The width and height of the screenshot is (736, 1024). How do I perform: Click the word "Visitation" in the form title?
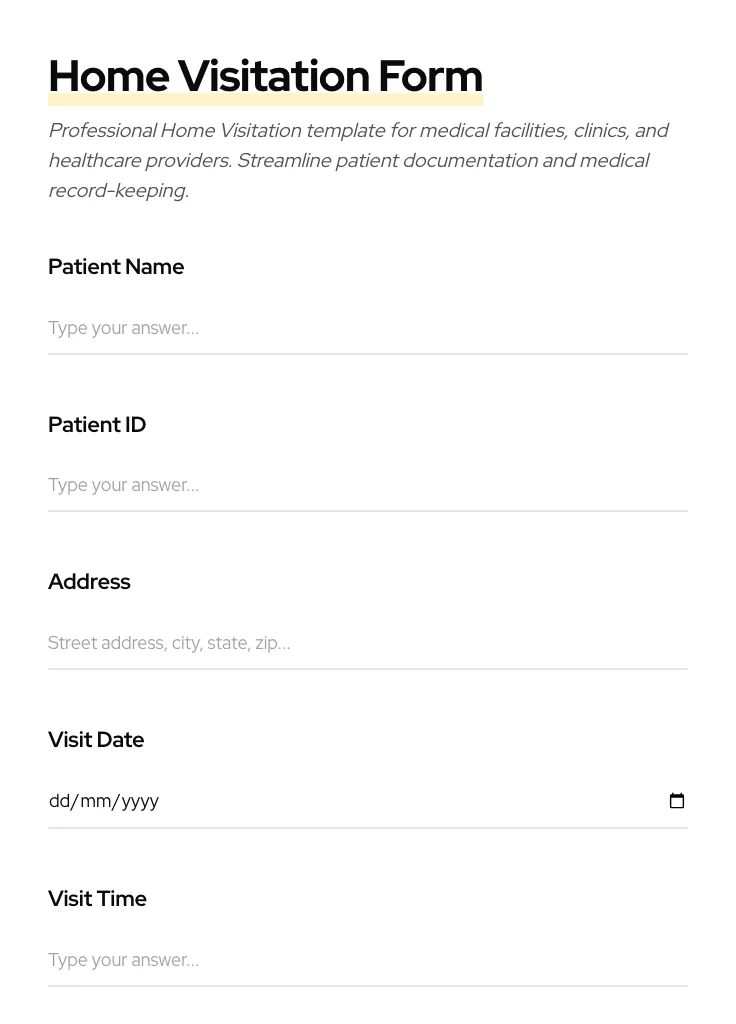(x=273, y=76)
